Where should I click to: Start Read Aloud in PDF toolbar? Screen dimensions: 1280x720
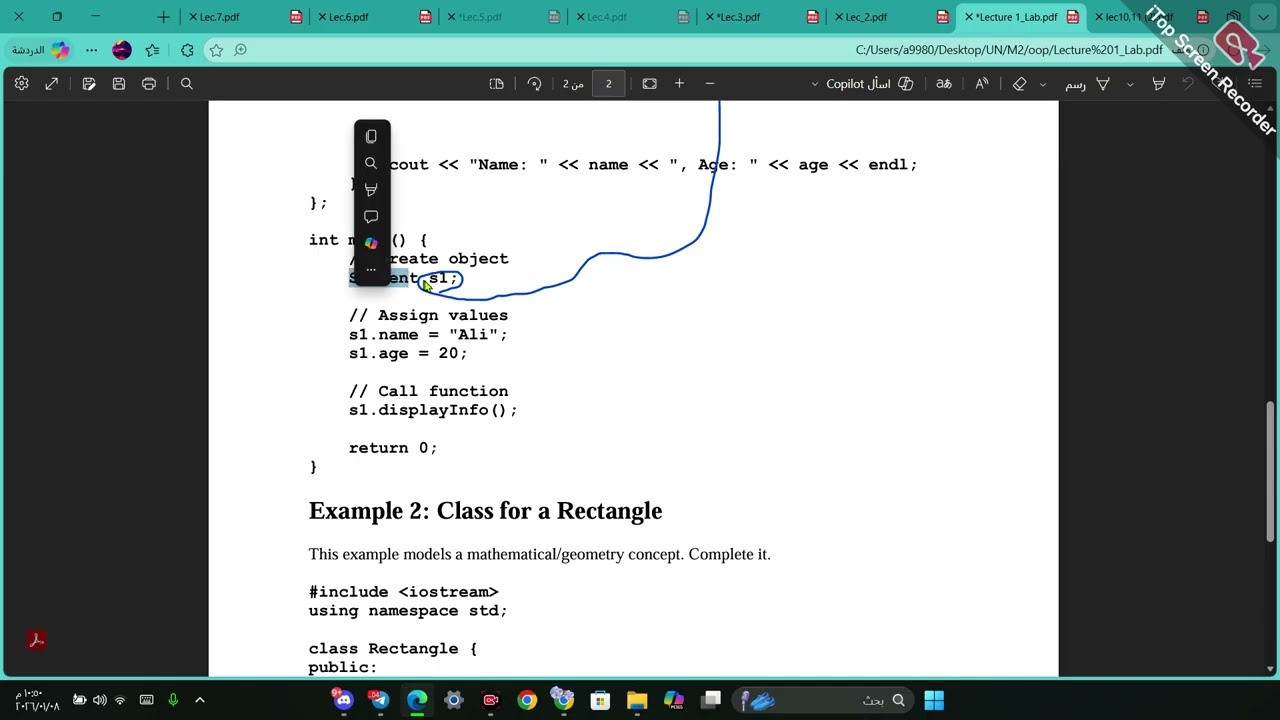point(981,84)
